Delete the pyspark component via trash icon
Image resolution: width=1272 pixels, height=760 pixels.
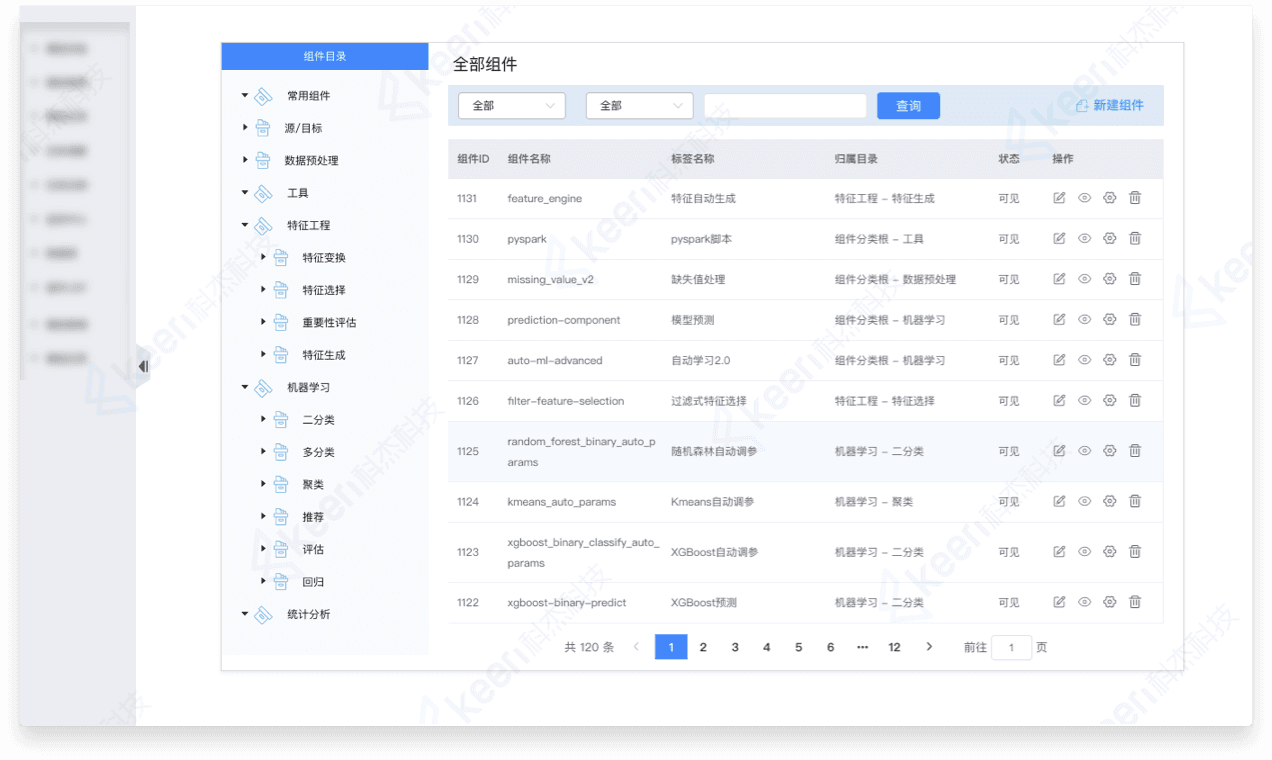pos(1135,238)
